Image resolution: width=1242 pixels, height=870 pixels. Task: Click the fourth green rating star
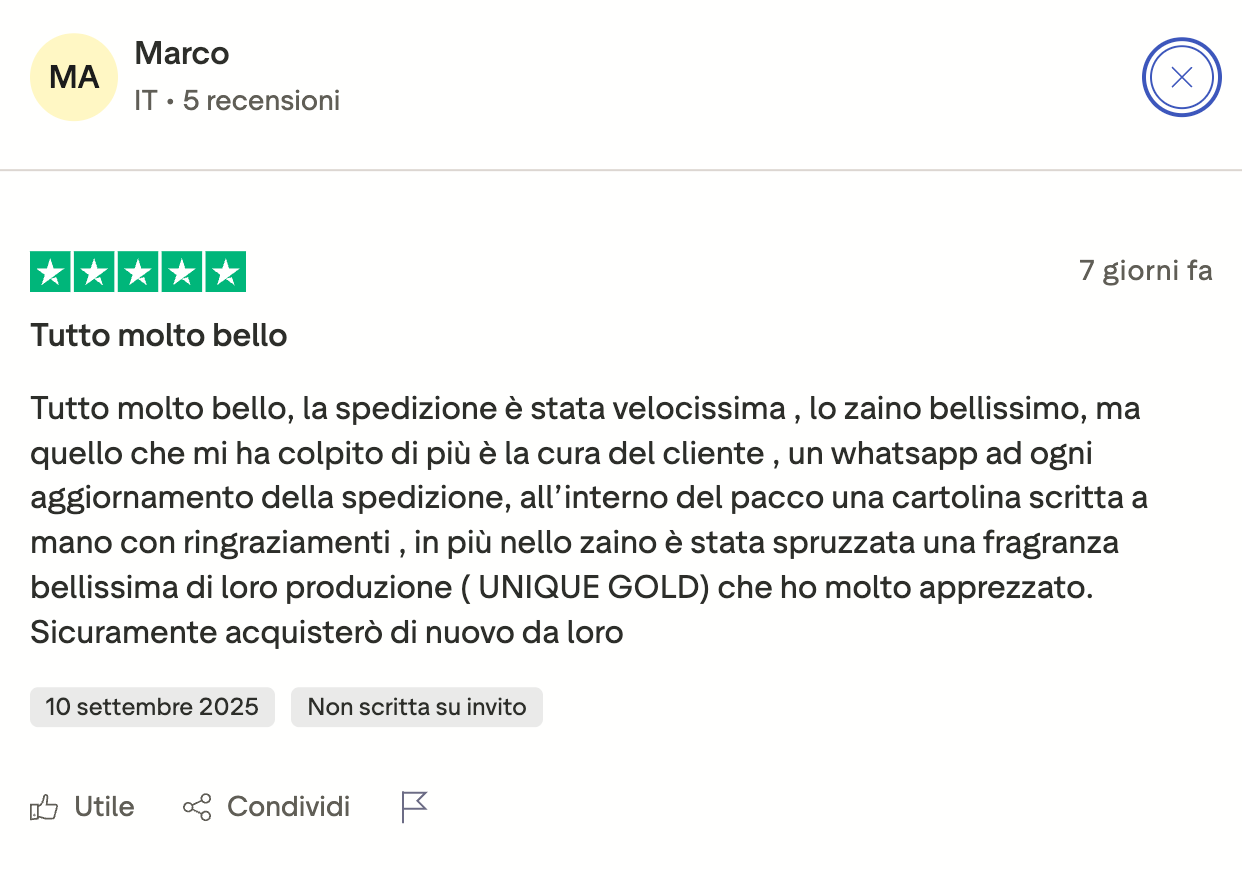182,272
